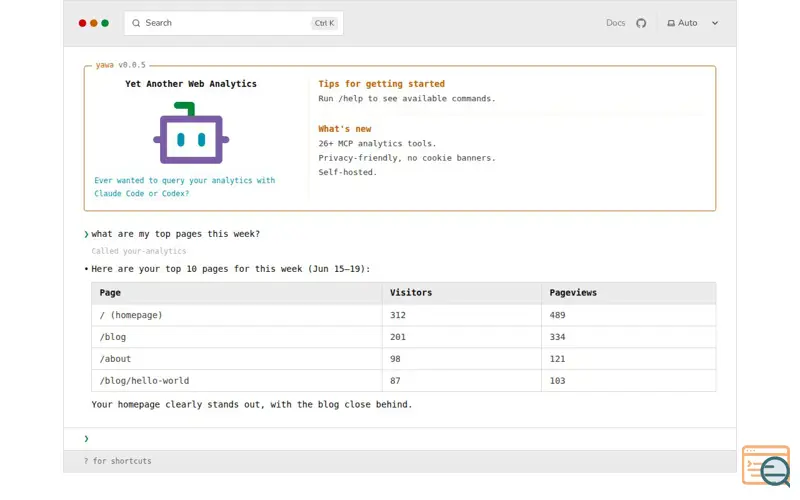Click the search magnifier icon
800x500 pixels.
[136, 23]
